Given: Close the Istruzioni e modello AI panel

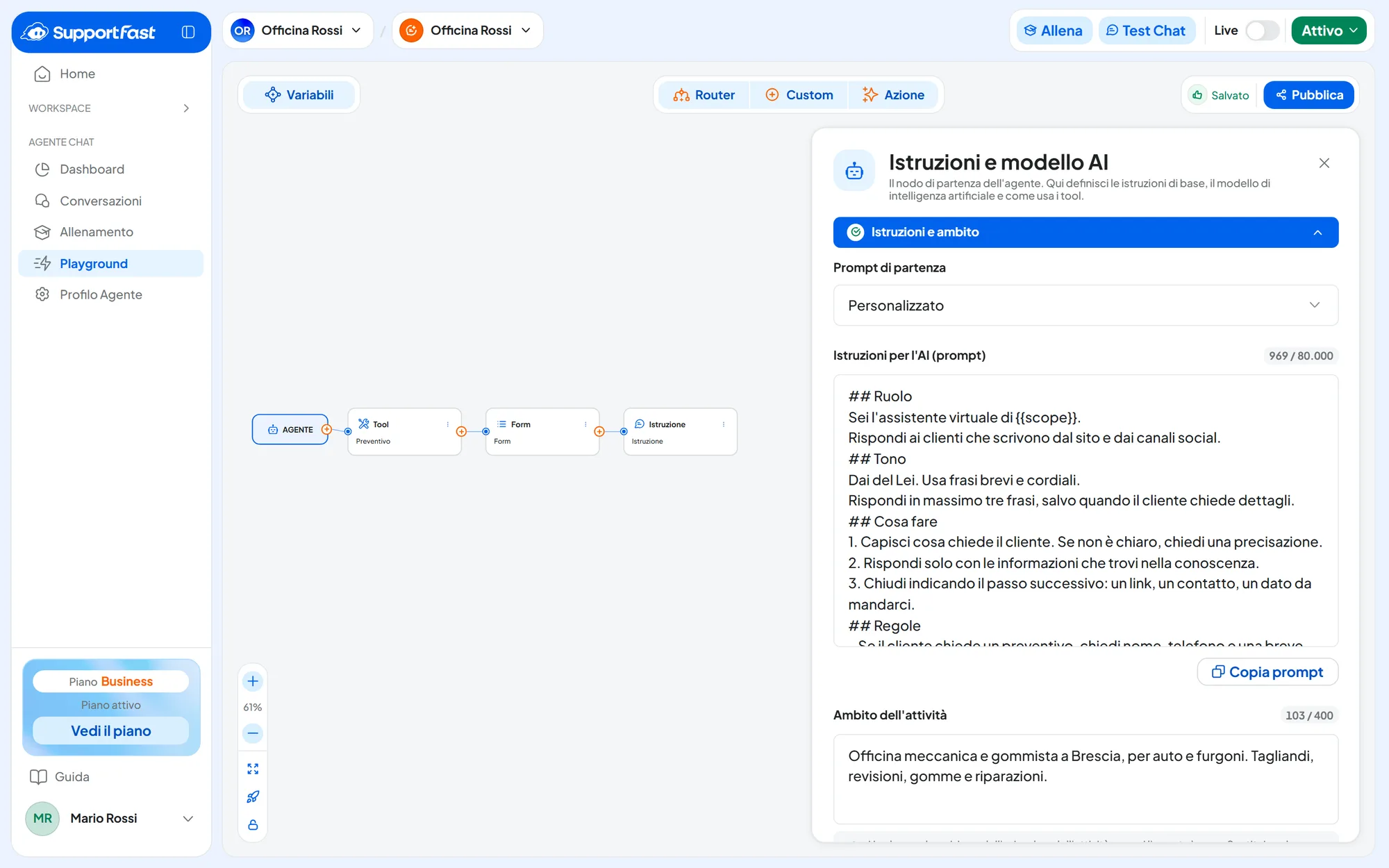Looking at the screenshot, I should 1324,163.
